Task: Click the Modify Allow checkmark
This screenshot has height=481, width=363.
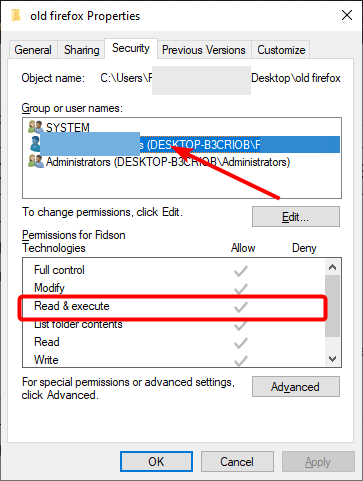Action: tap(241, 289)
